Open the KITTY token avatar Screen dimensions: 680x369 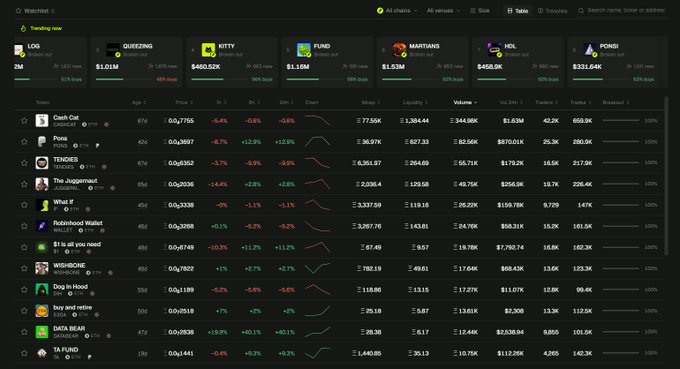[208, 50]
